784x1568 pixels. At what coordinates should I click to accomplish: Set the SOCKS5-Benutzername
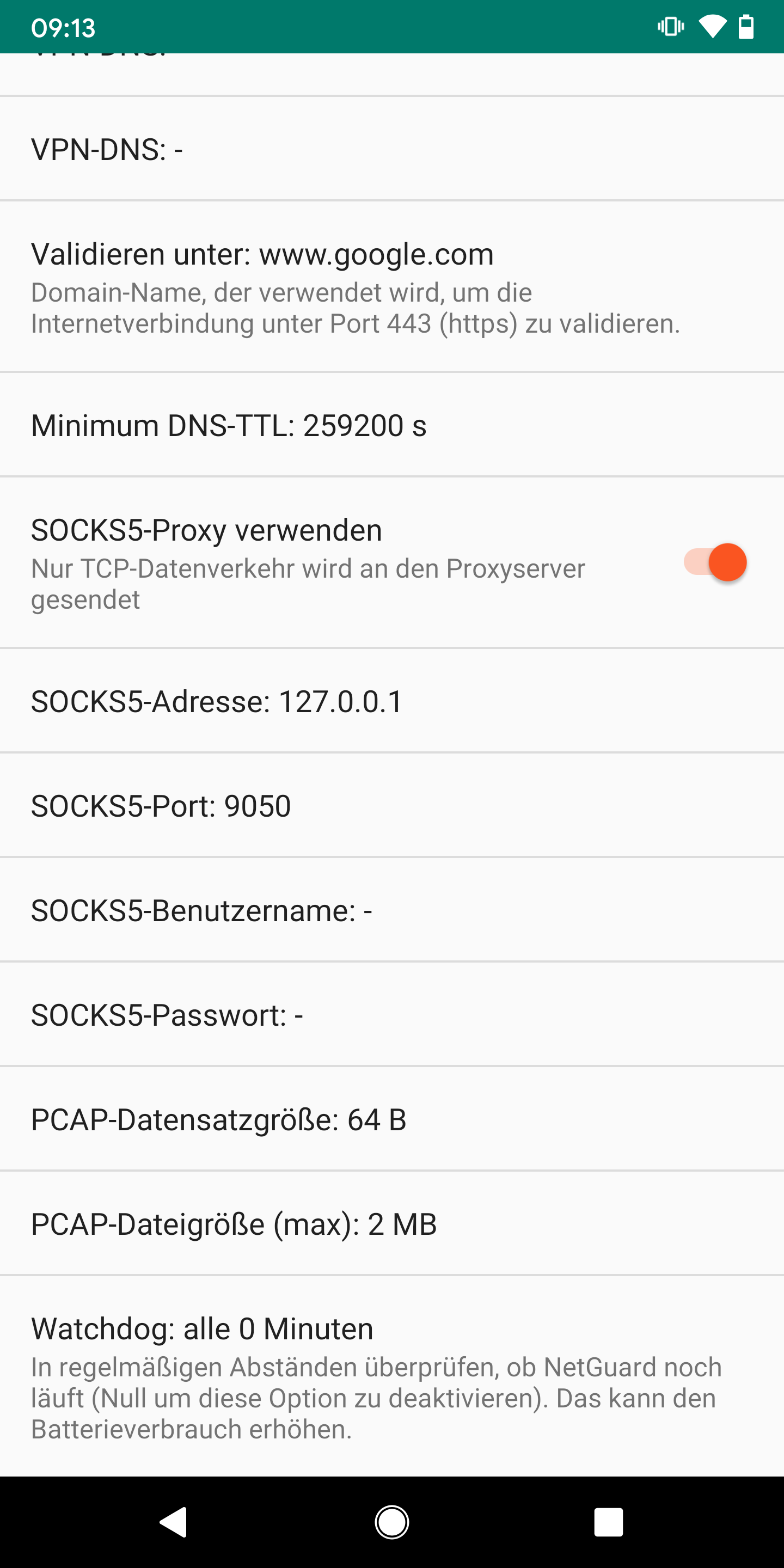392,911
